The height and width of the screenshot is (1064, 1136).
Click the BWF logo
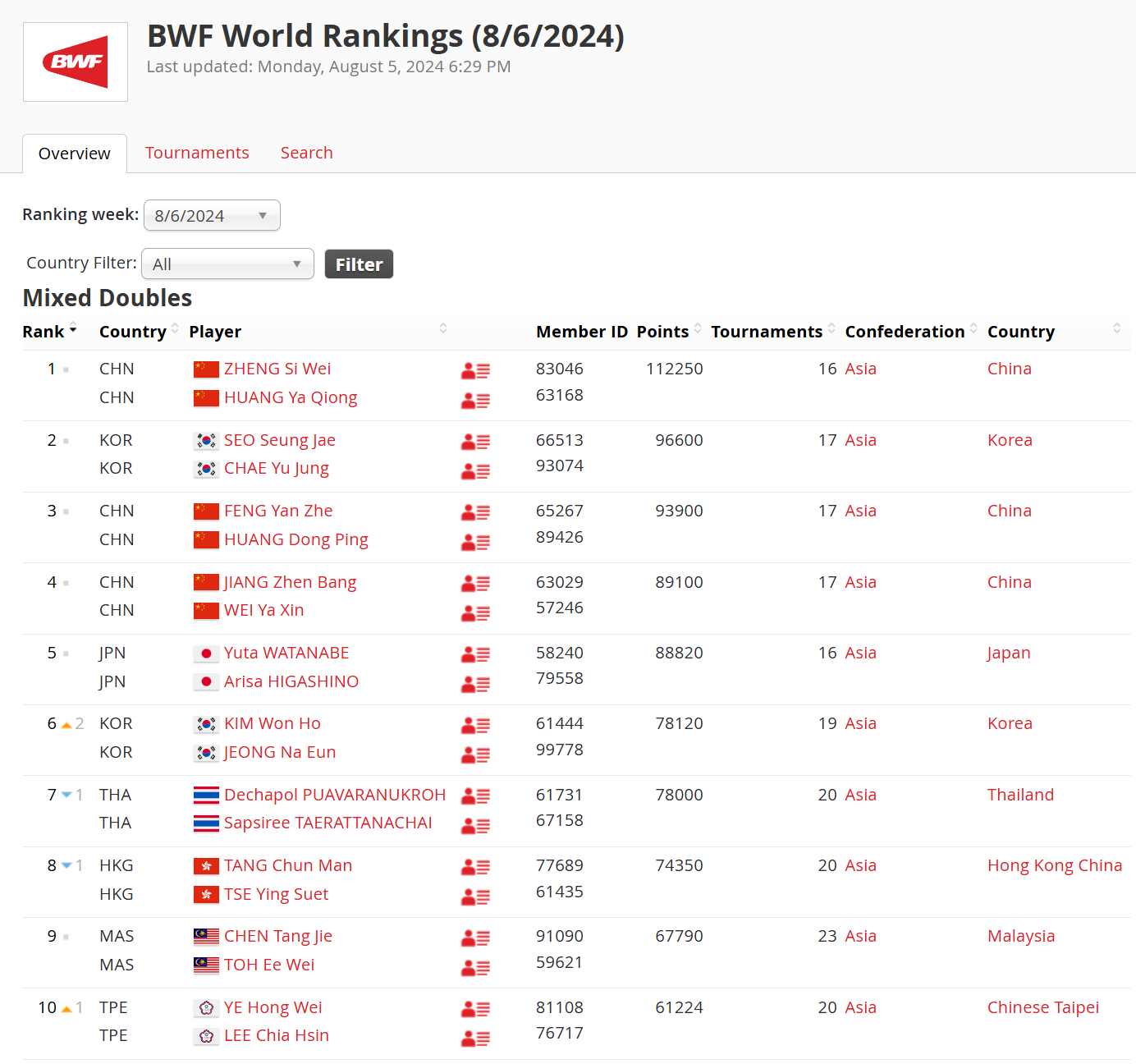click(x=76, y=62)
